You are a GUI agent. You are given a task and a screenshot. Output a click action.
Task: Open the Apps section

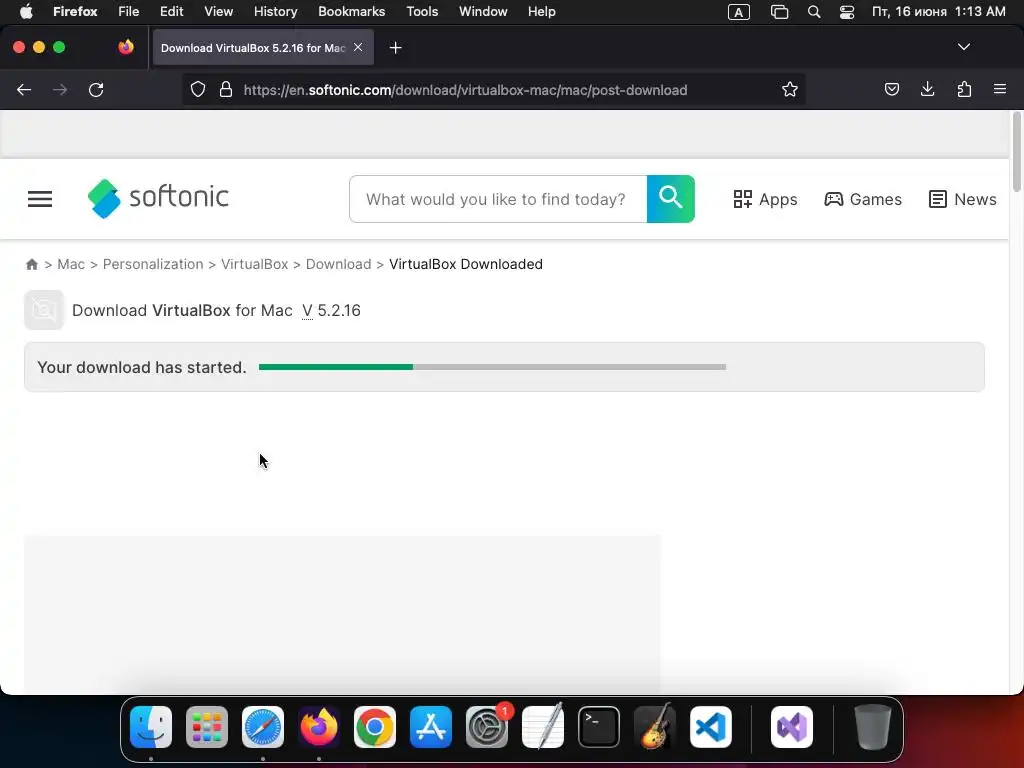pyautogui.click(x=765, y=199)
